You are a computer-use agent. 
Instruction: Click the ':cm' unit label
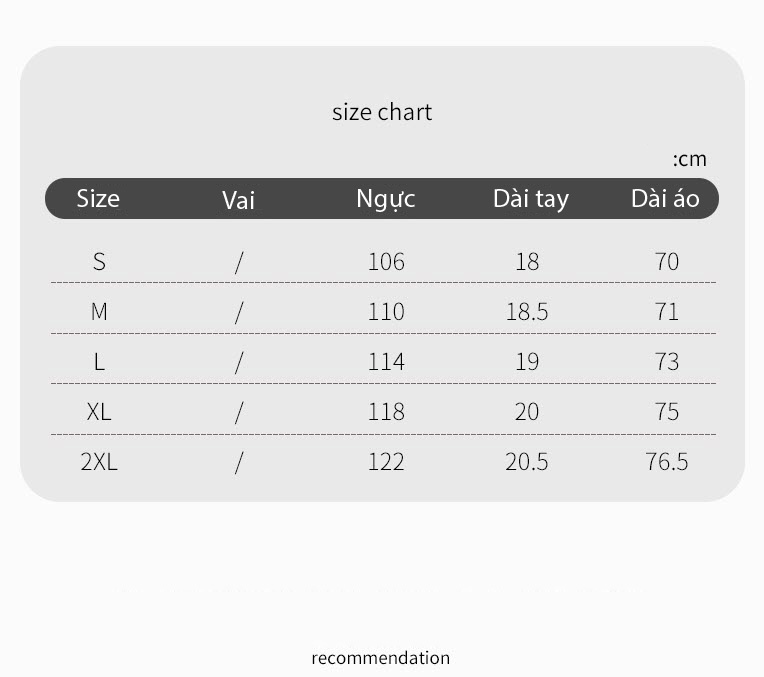click(689, 159)
